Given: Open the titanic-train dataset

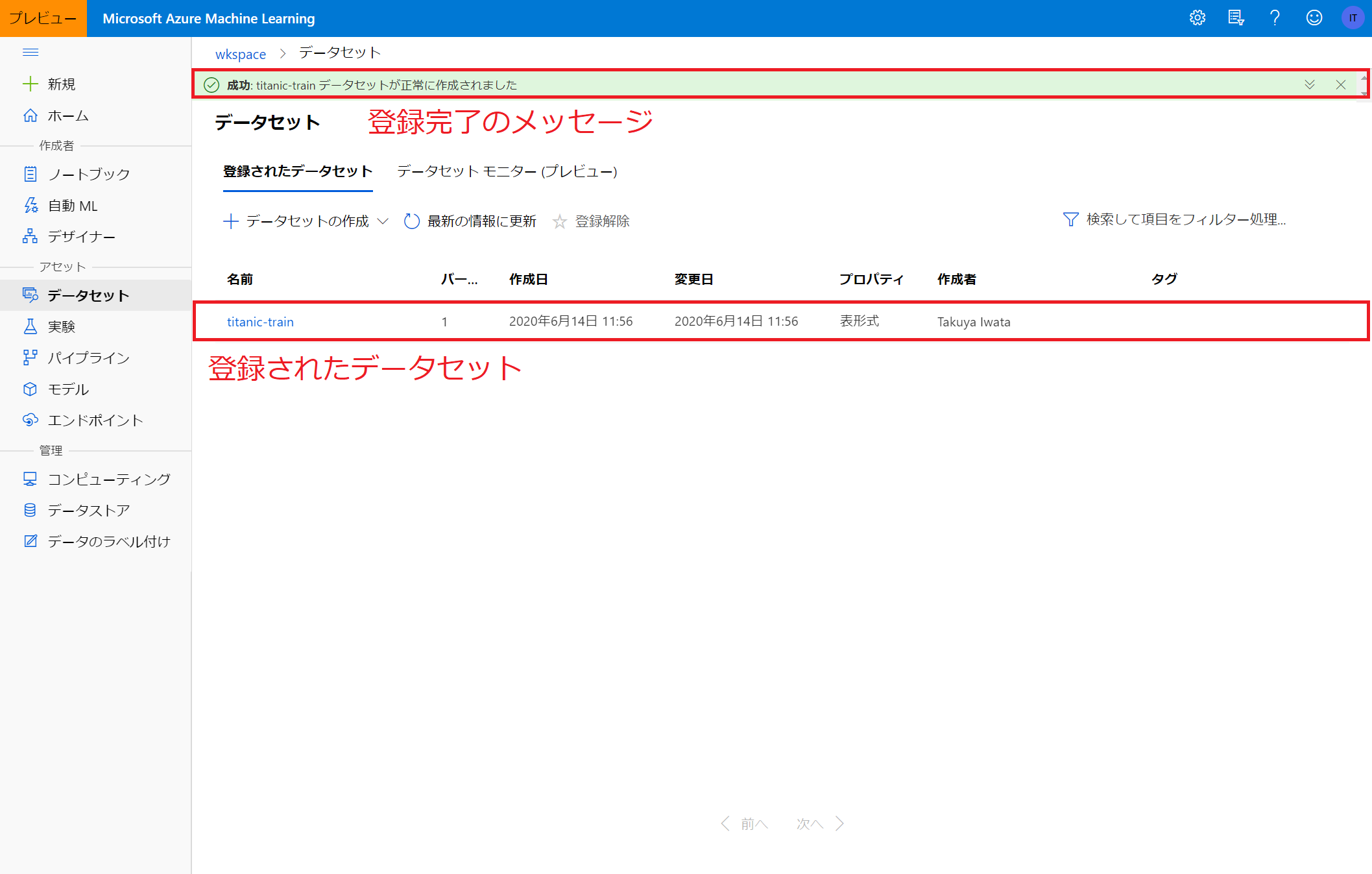Looking at the screenshot, I should (x=260, y=321).
